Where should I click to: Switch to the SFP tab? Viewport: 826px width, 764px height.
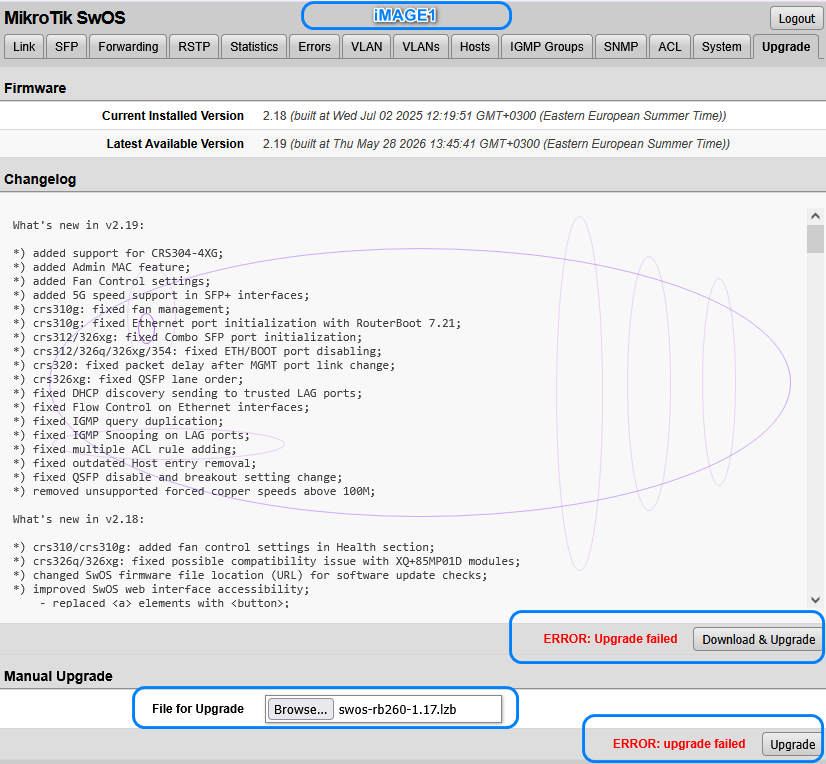66,47
